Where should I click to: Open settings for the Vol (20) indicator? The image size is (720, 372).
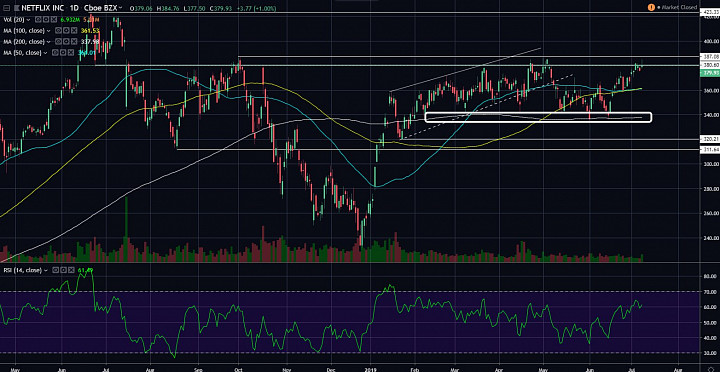coord(46,19)
